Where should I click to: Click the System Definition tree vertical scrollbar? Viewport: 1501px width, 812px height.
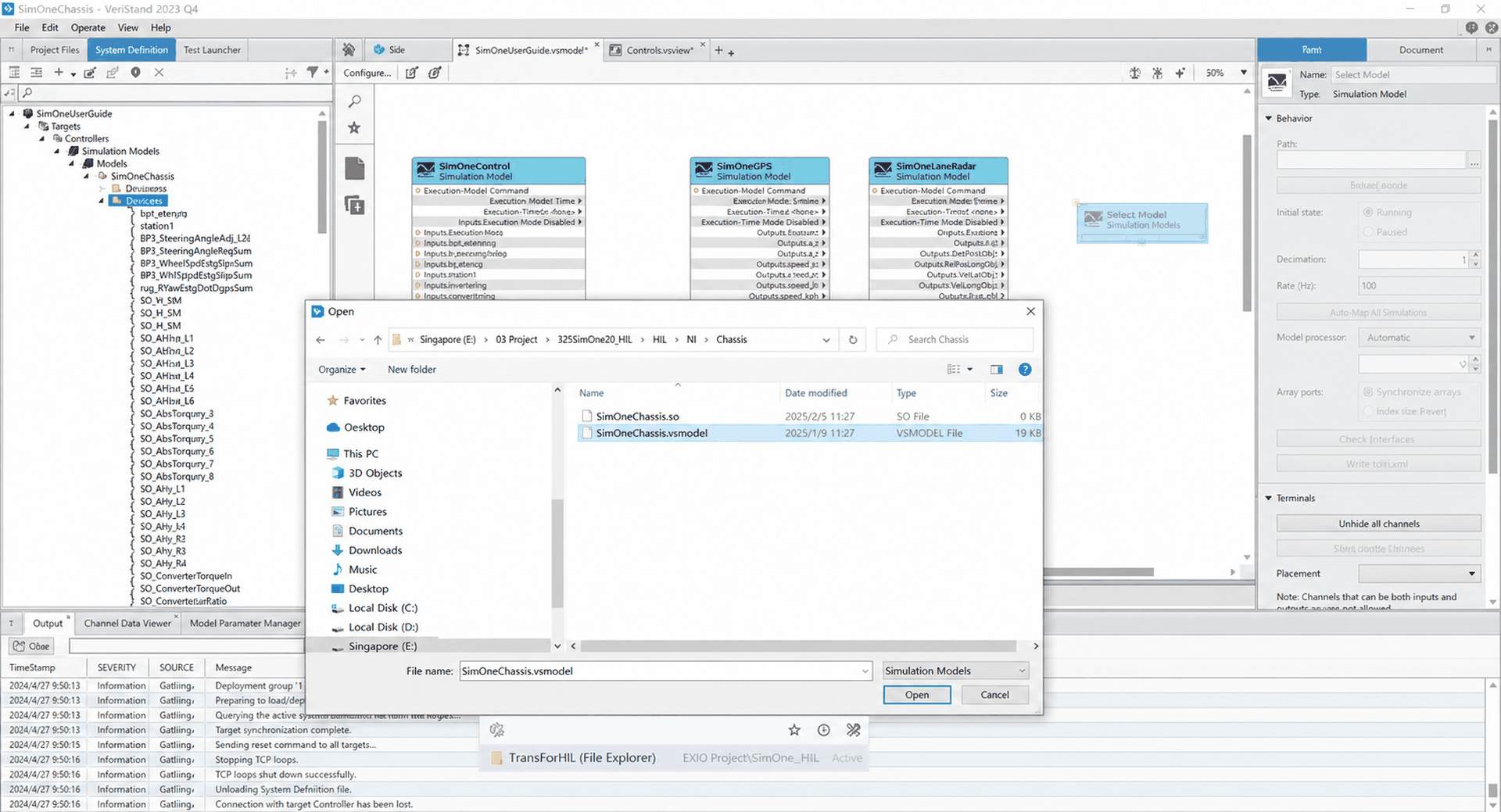[322, 176]
